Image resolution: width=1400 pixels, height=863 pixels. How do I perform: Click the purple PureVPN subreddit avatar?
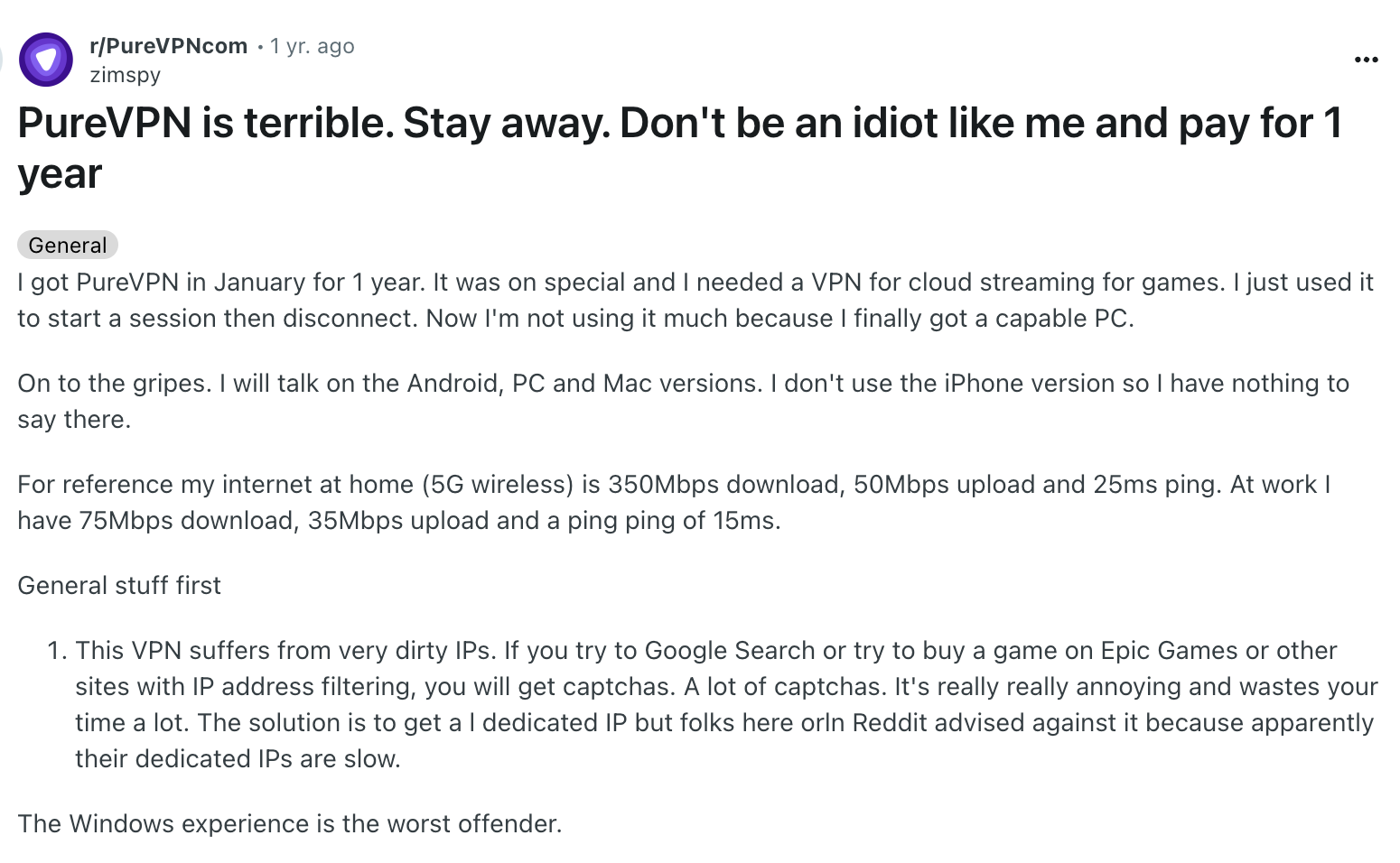click(x=46, y=60)
